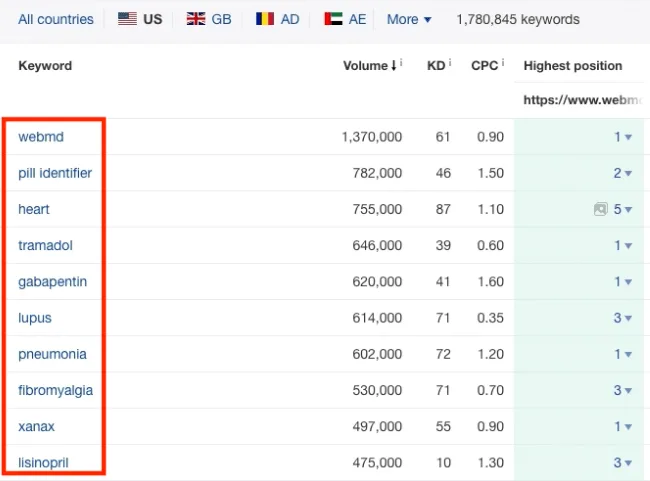Open the xanax keyword link
650x481 pixels.
click(x=36, y=426)
